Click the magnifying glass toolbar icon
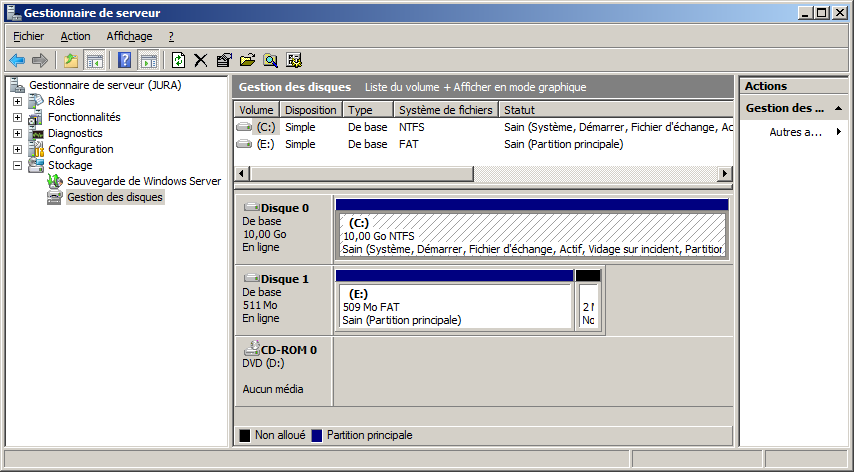The image size is (854, 472). (270, 60)
